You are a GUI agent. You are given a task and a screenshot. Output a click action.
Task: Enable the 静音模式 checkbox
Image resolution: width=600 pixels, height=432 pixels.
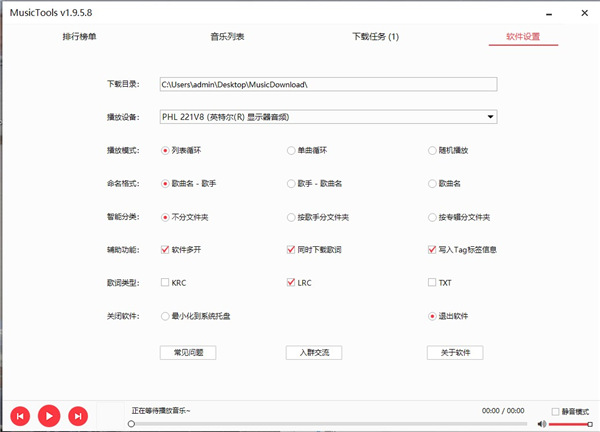[x=556, y=411]
